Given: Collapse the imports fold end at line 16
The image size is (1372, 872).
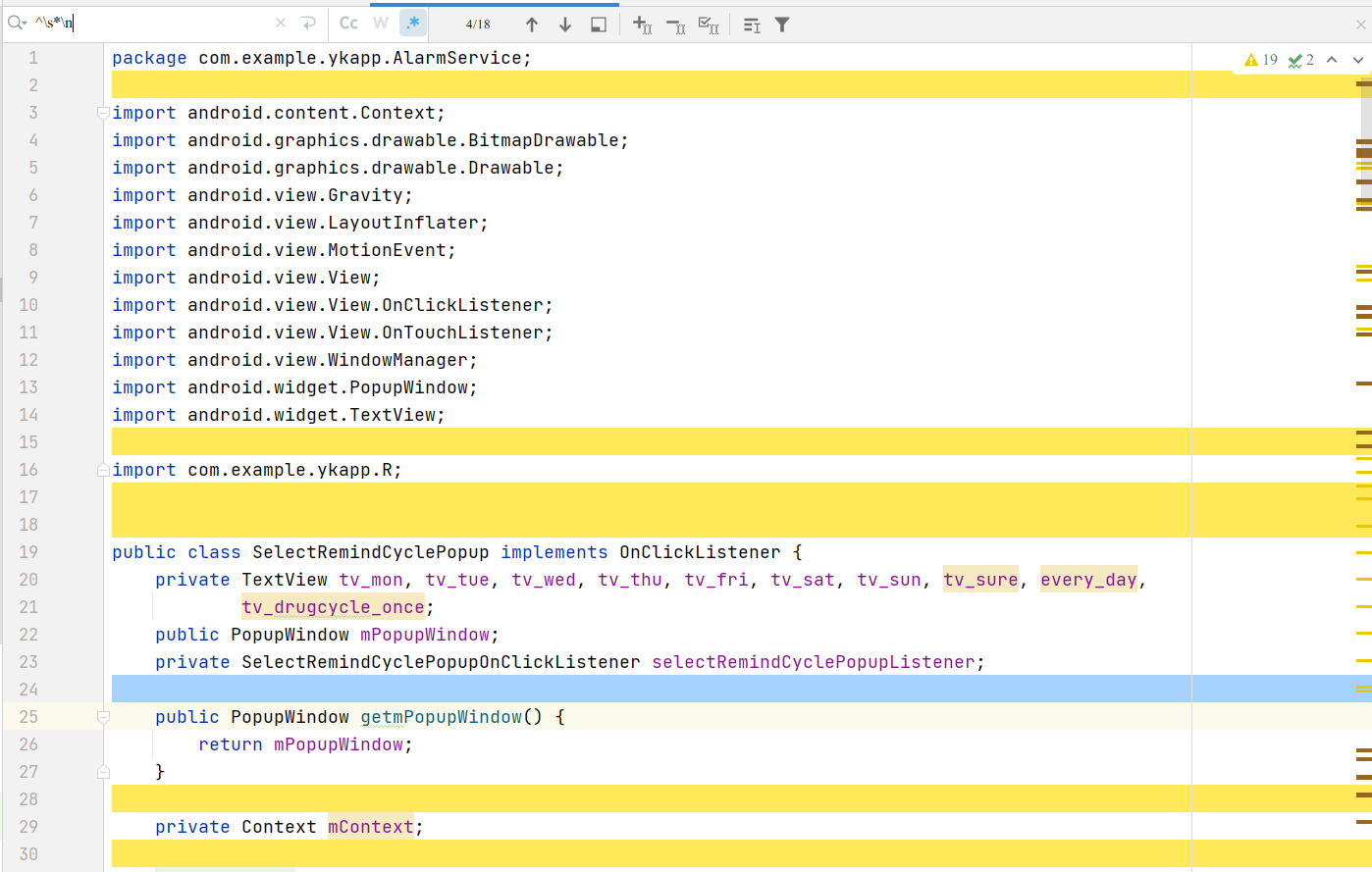Looking at the screenshot, I should coord(103,470).
